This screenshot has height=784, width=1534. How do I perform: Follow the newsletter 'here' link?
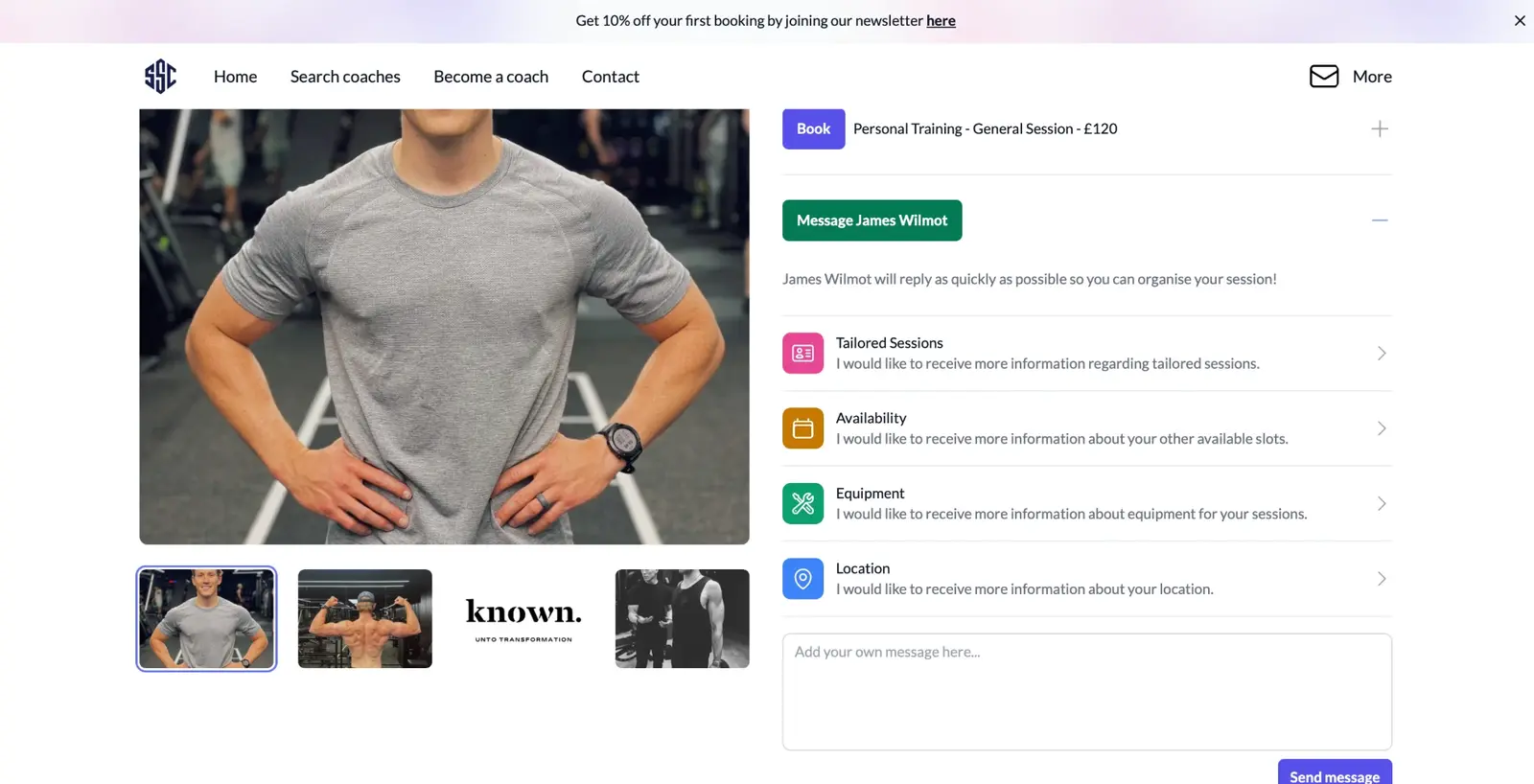click(941, 20)
